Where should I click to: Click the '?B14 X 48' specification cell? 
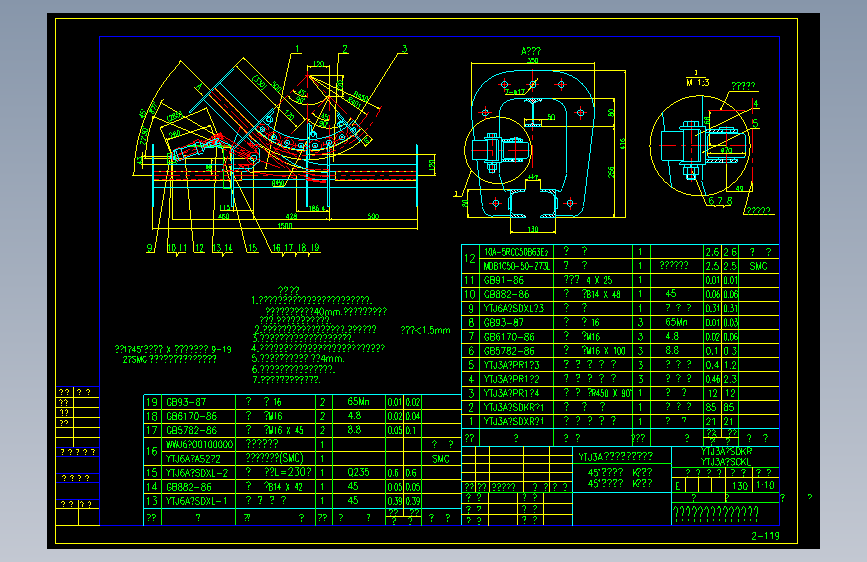pyautogui.click(x=600, y=294)
